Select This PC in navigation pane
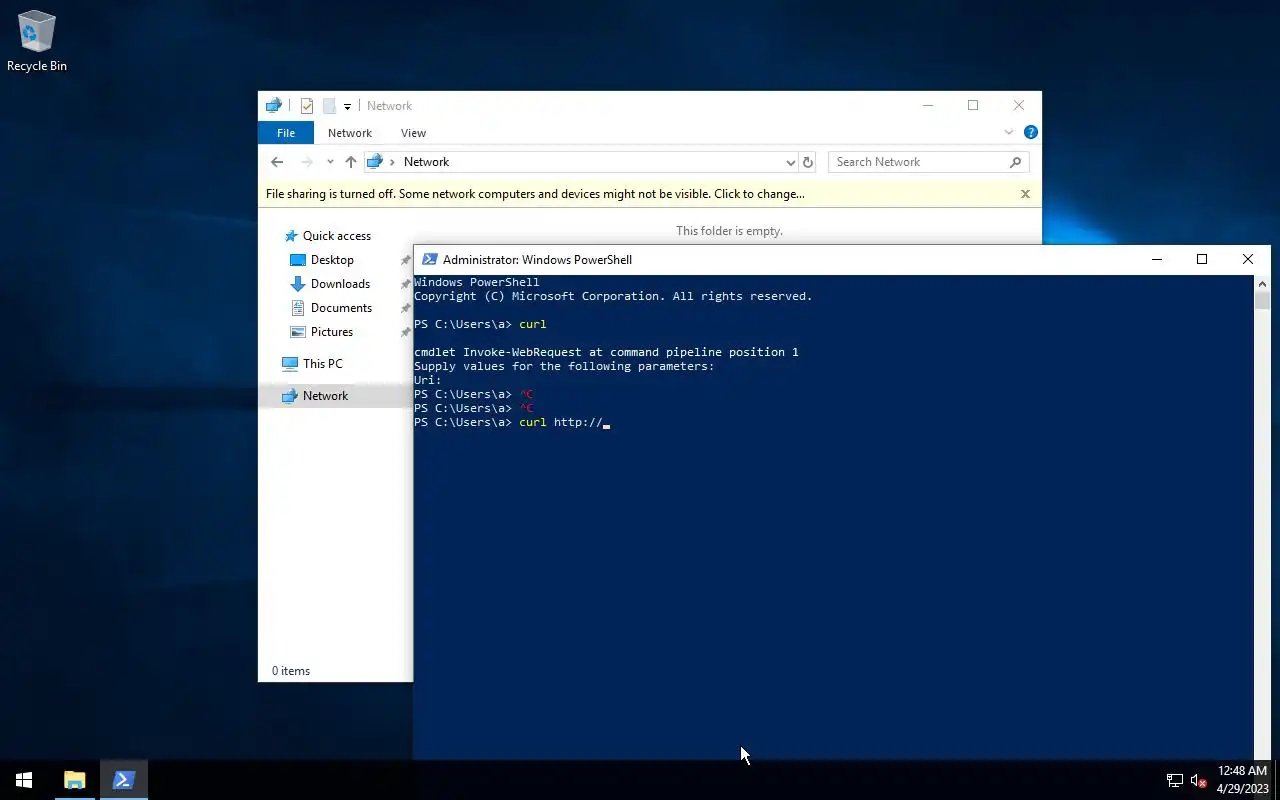 (322, 364)
